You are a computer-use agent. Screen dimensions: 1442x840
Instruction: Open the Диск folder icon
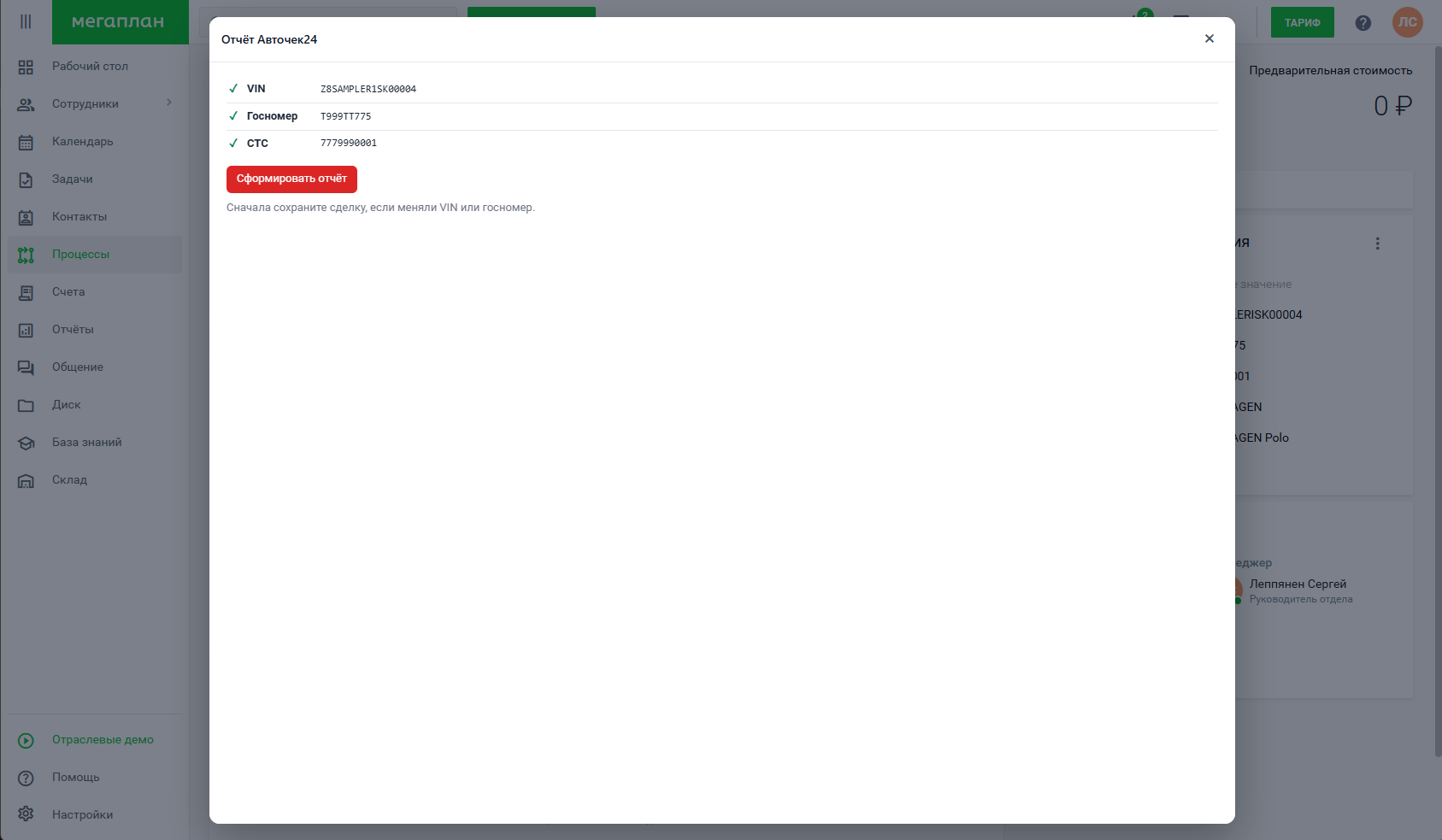tap(26, 405)
